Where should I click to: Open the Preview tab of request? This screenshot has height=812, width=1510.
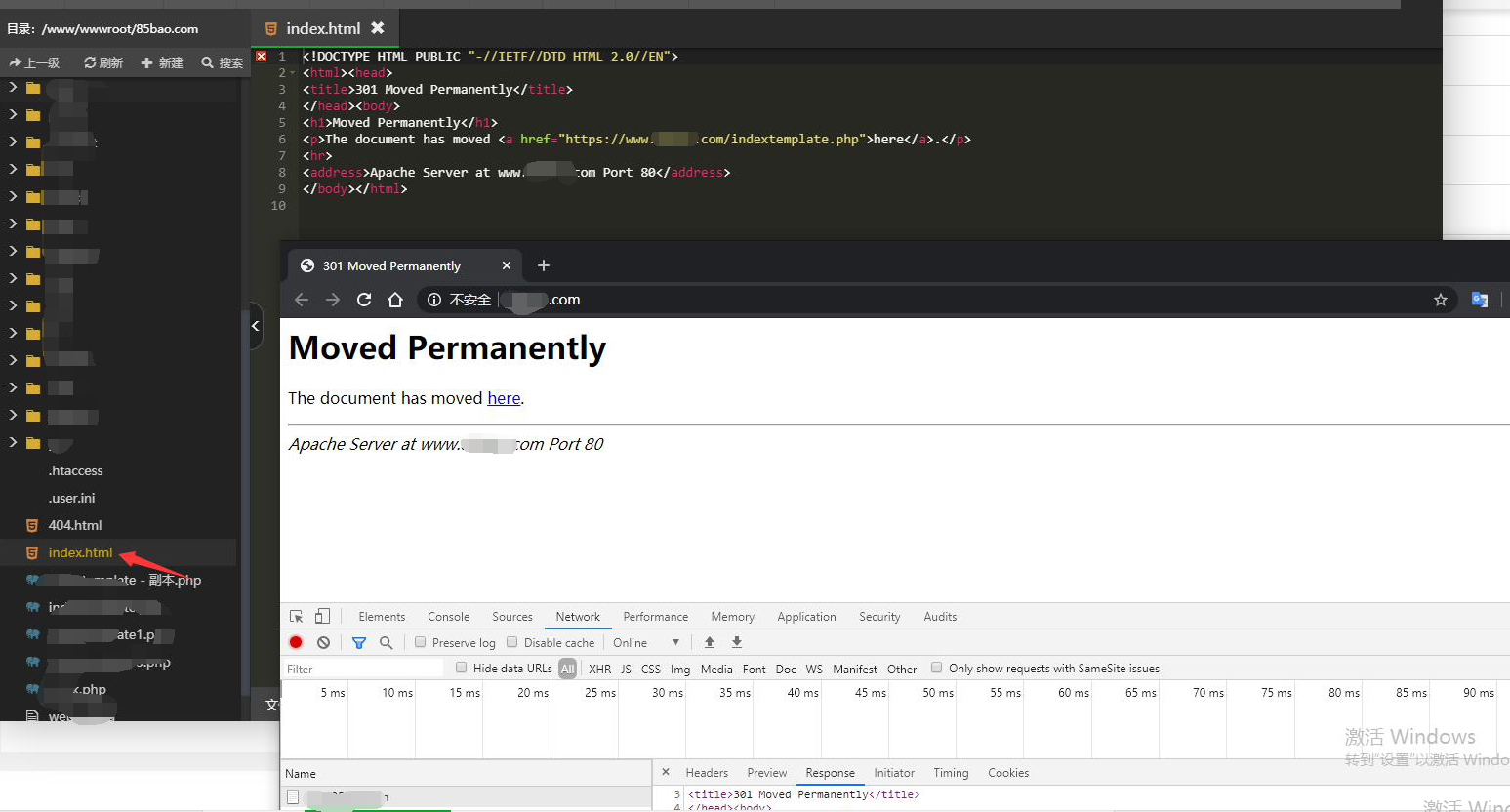point(767,773)
